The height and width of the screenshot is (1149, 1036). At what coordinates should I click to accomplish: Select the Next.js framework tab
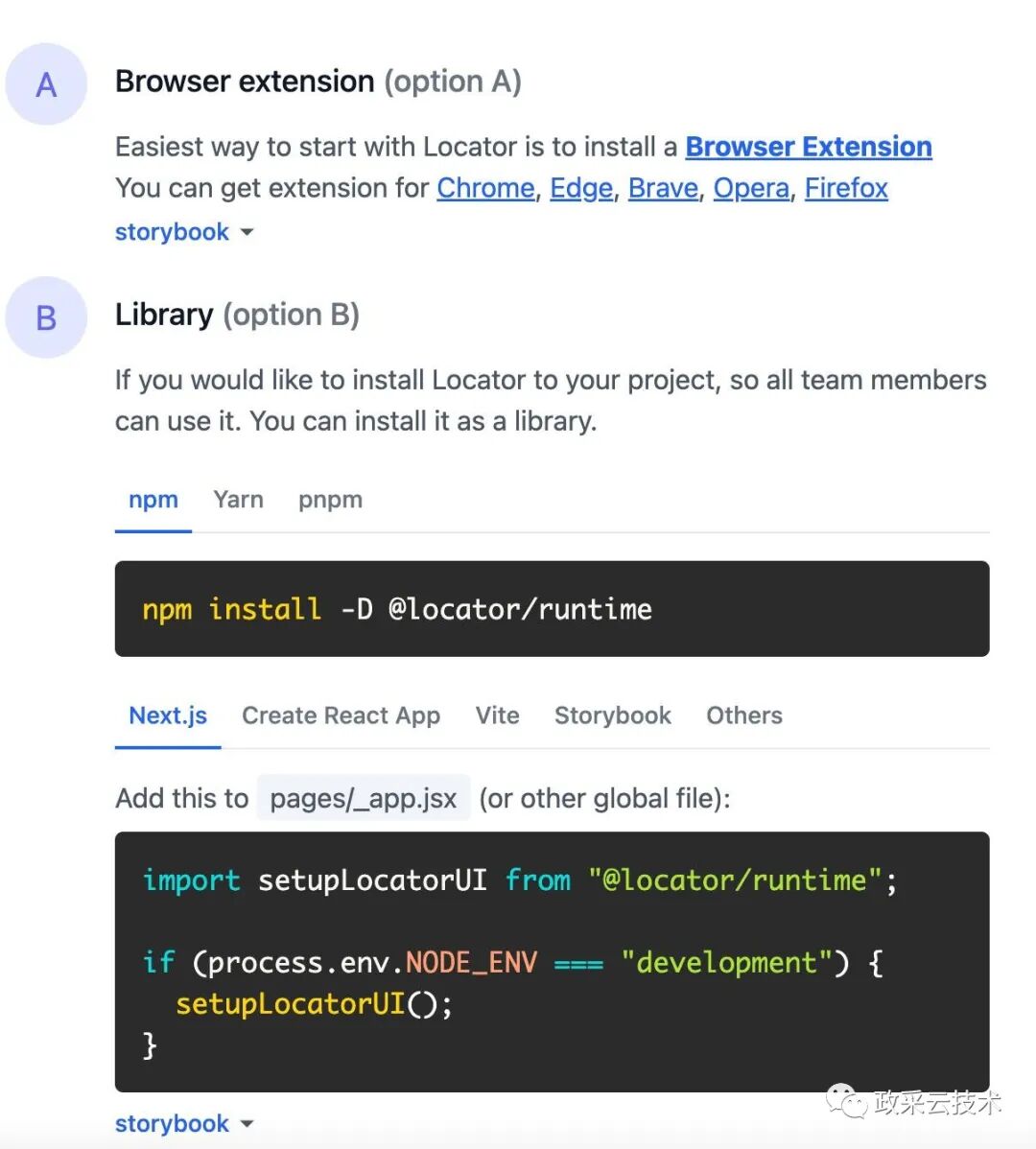[168, 715]
